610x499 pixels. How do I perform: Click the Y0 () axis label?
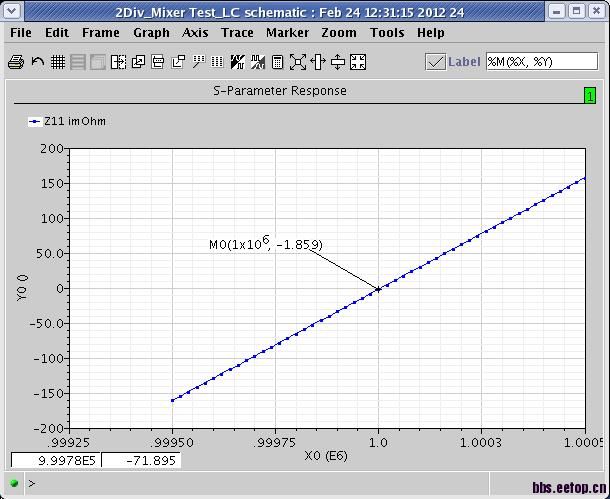(23, 287)
